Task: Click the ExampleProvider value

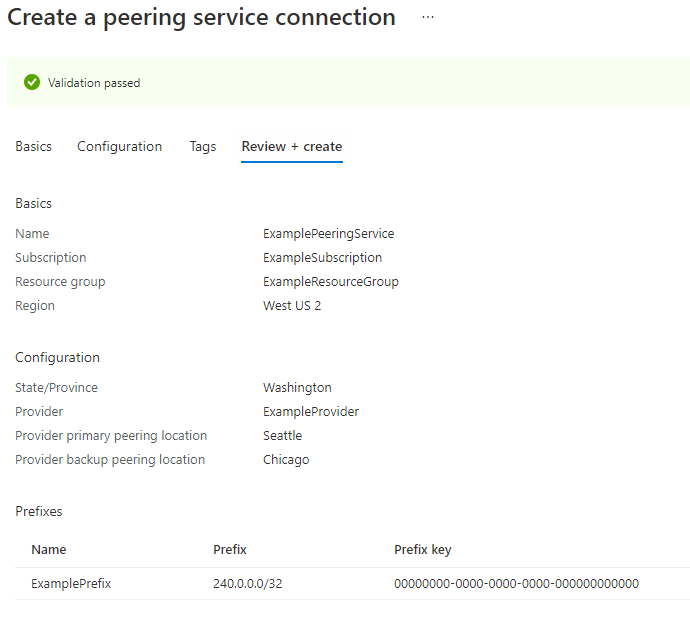Action: (311, 411)
